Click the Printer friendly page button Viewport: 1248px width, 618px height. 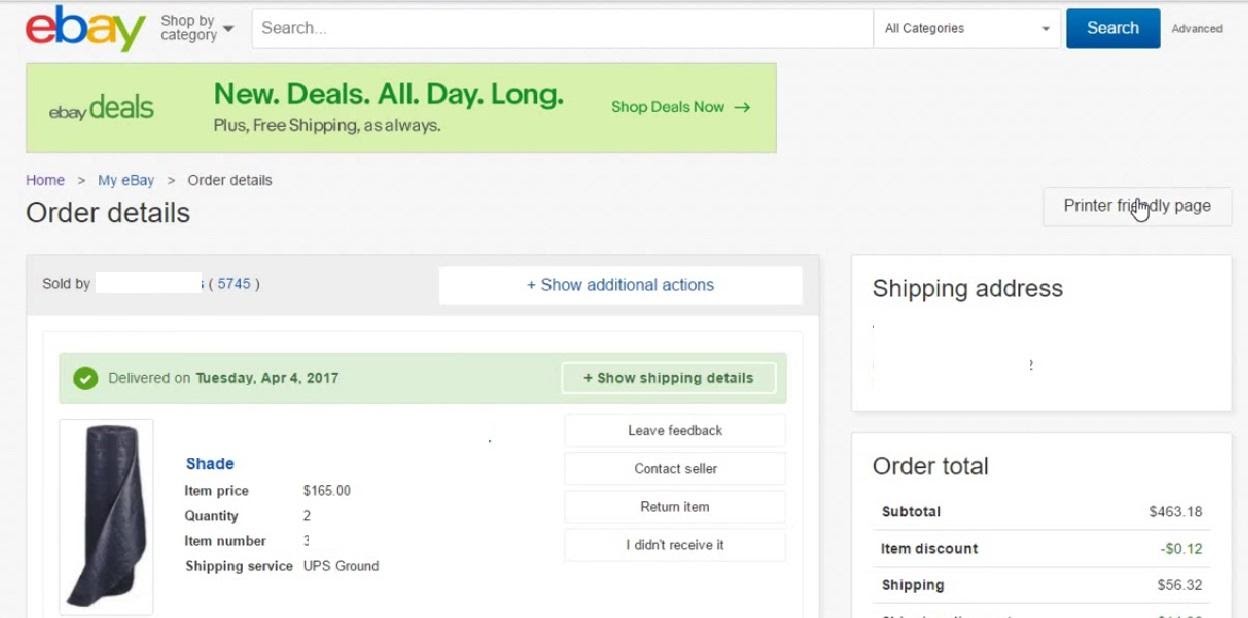coord(1137,206)
